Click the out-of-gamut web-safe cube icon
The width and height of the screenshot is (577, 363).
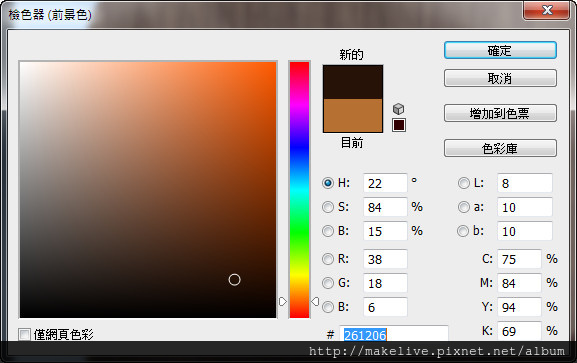click(399, 109)
